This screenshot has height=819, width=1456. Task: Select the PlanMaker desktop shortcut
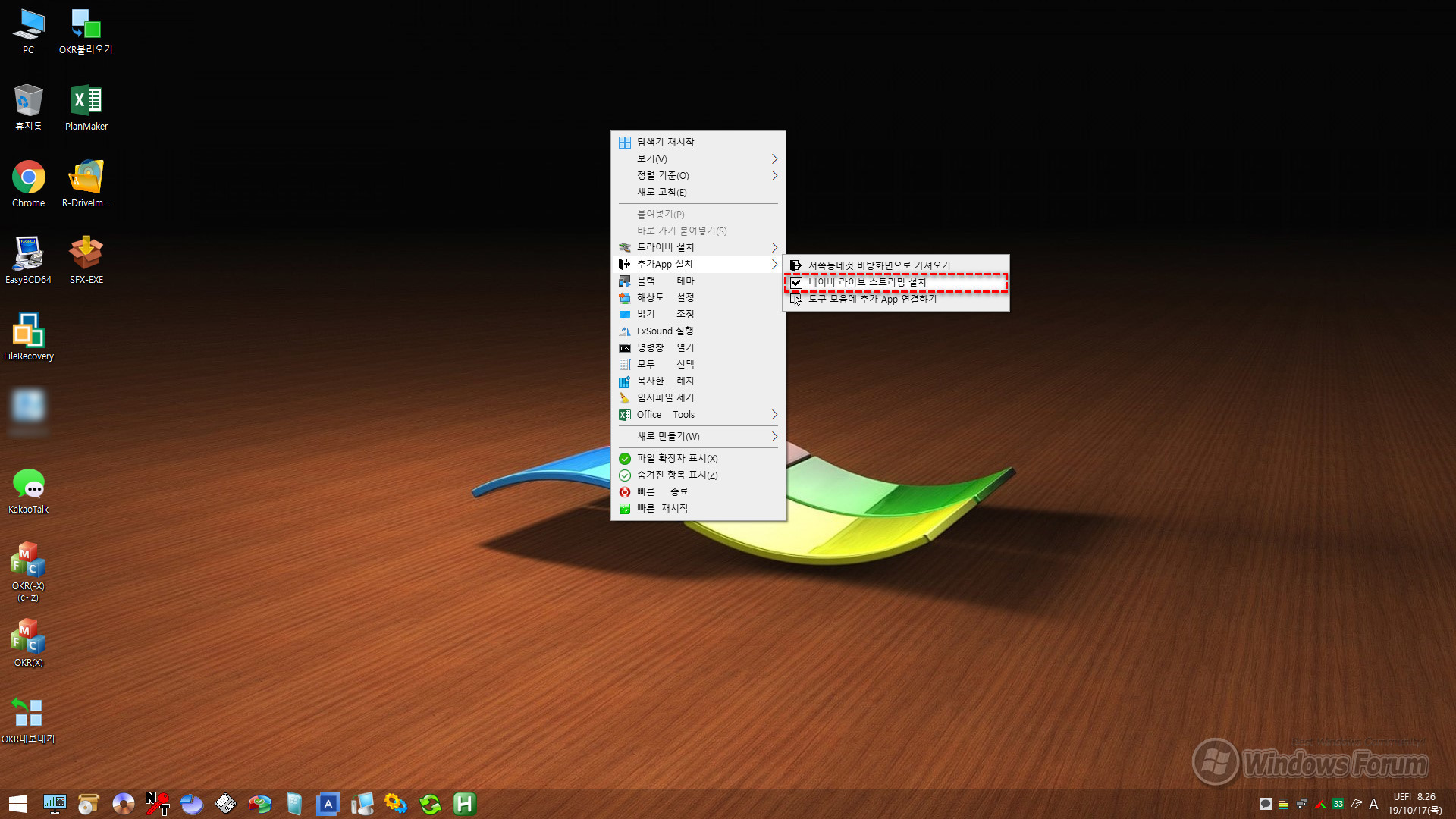point(86,108)
